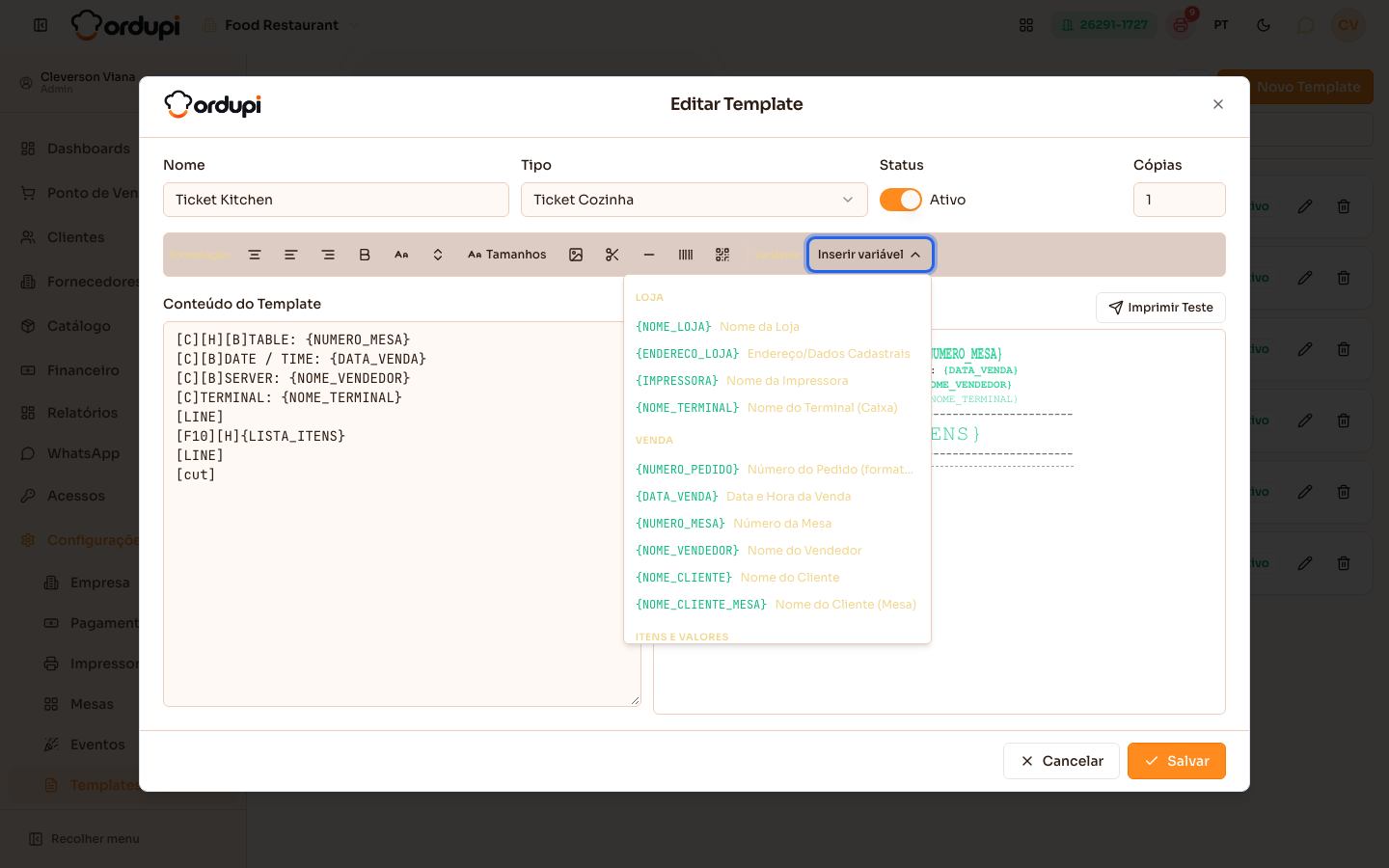This screenshot has height=868, width=1389.
Task: Choose {NOME_CLIENTE_MESA} from the variable list
Action: click(777, 605)
